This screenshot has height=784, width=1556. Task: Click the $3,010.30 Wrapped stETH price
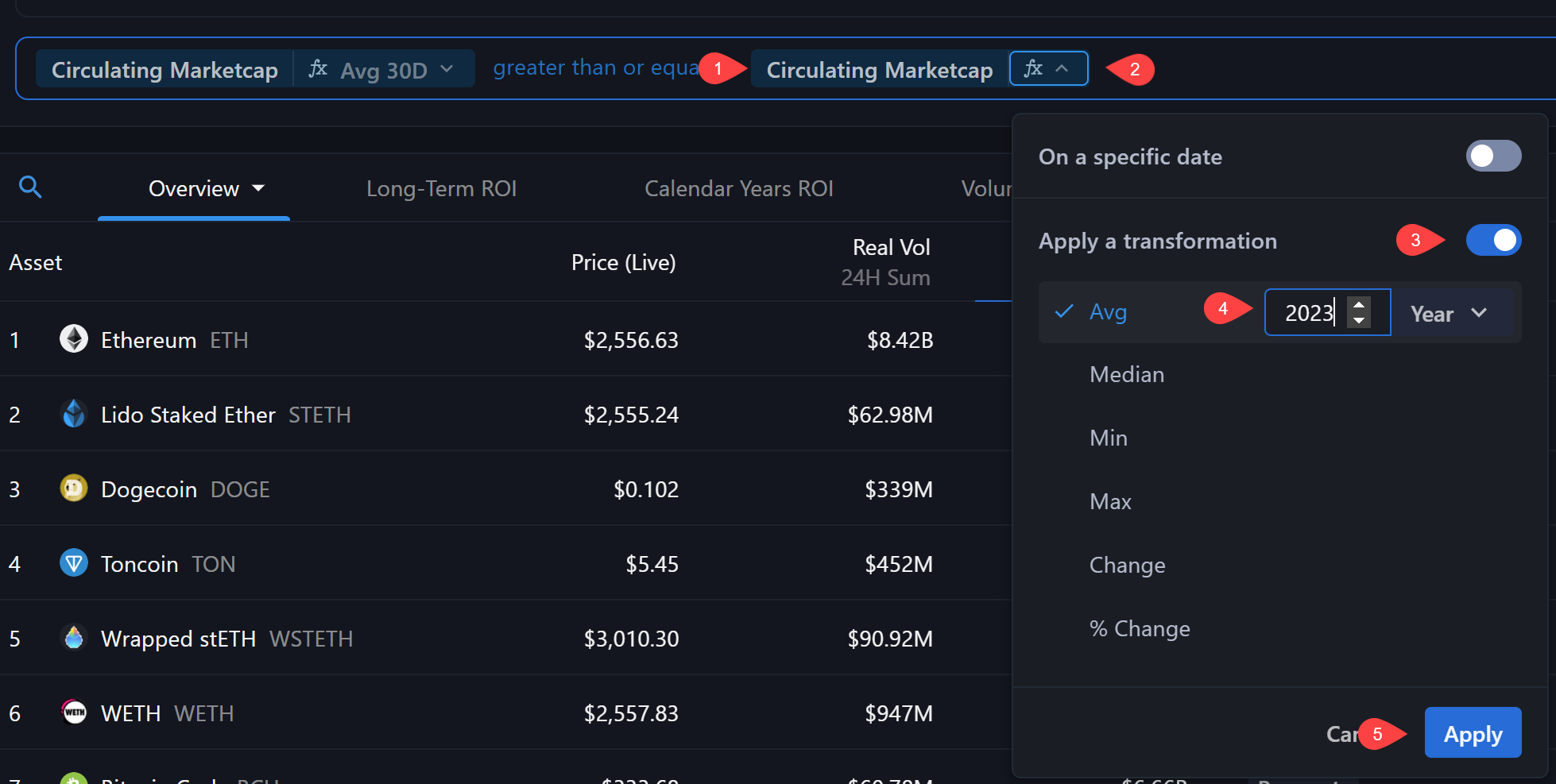(631, 639)
